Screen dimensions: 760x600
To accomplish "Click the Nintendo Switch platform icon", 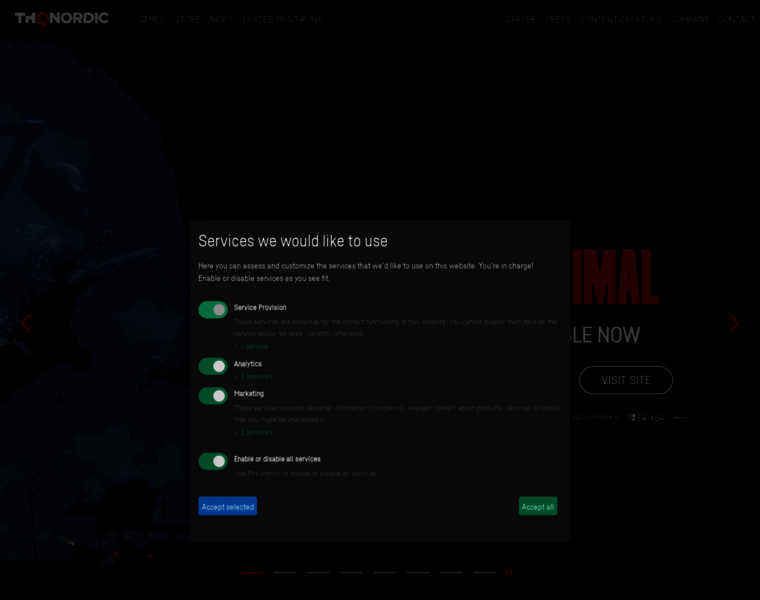I will 646,417.
